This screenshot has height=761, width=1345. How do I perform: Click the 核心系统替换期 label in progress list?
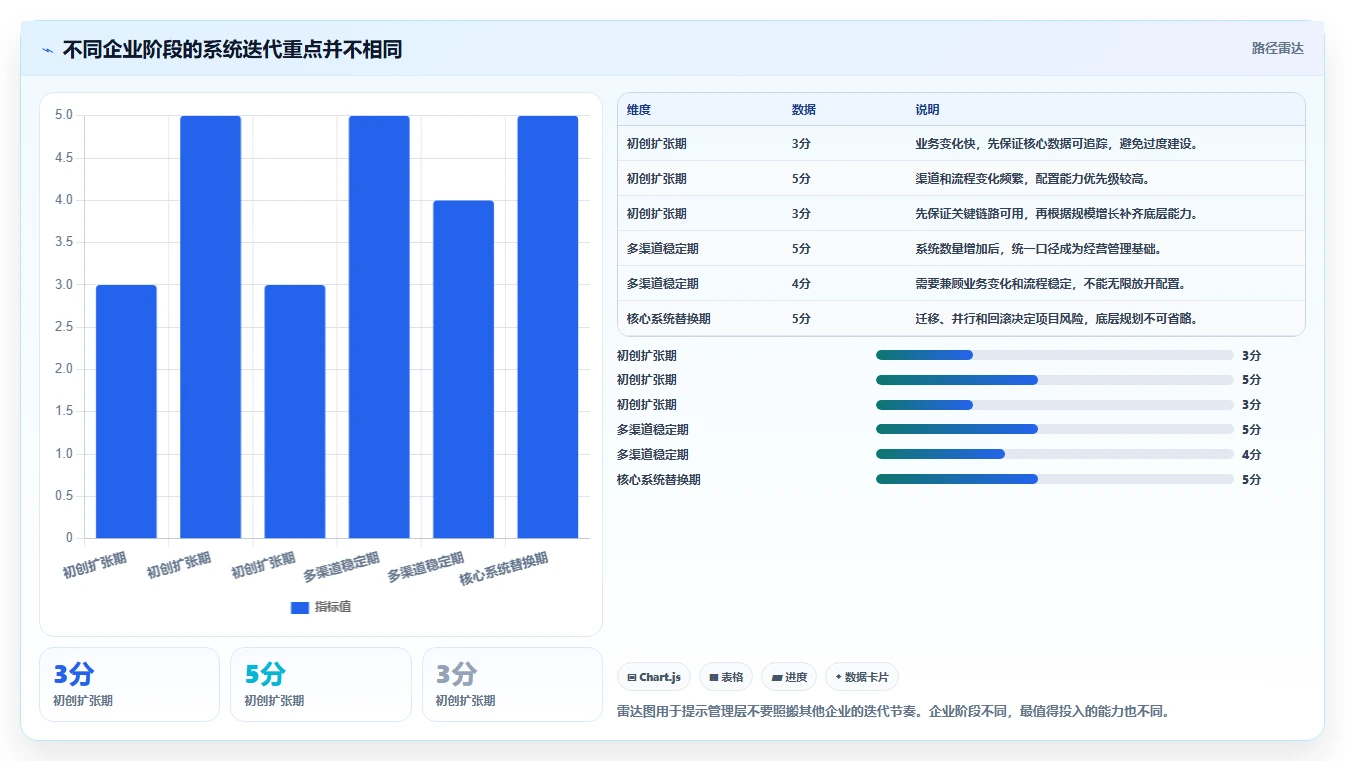coord(659,479)
